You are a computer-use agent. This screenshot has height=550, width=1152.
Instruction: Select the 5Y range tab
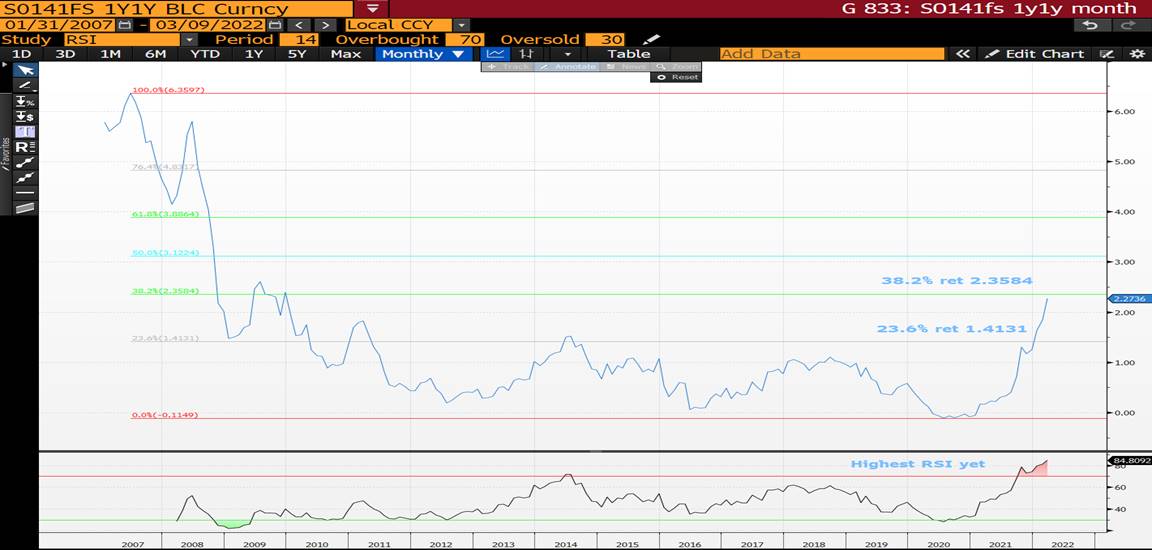pyautogui.click(x=297, y=54)
